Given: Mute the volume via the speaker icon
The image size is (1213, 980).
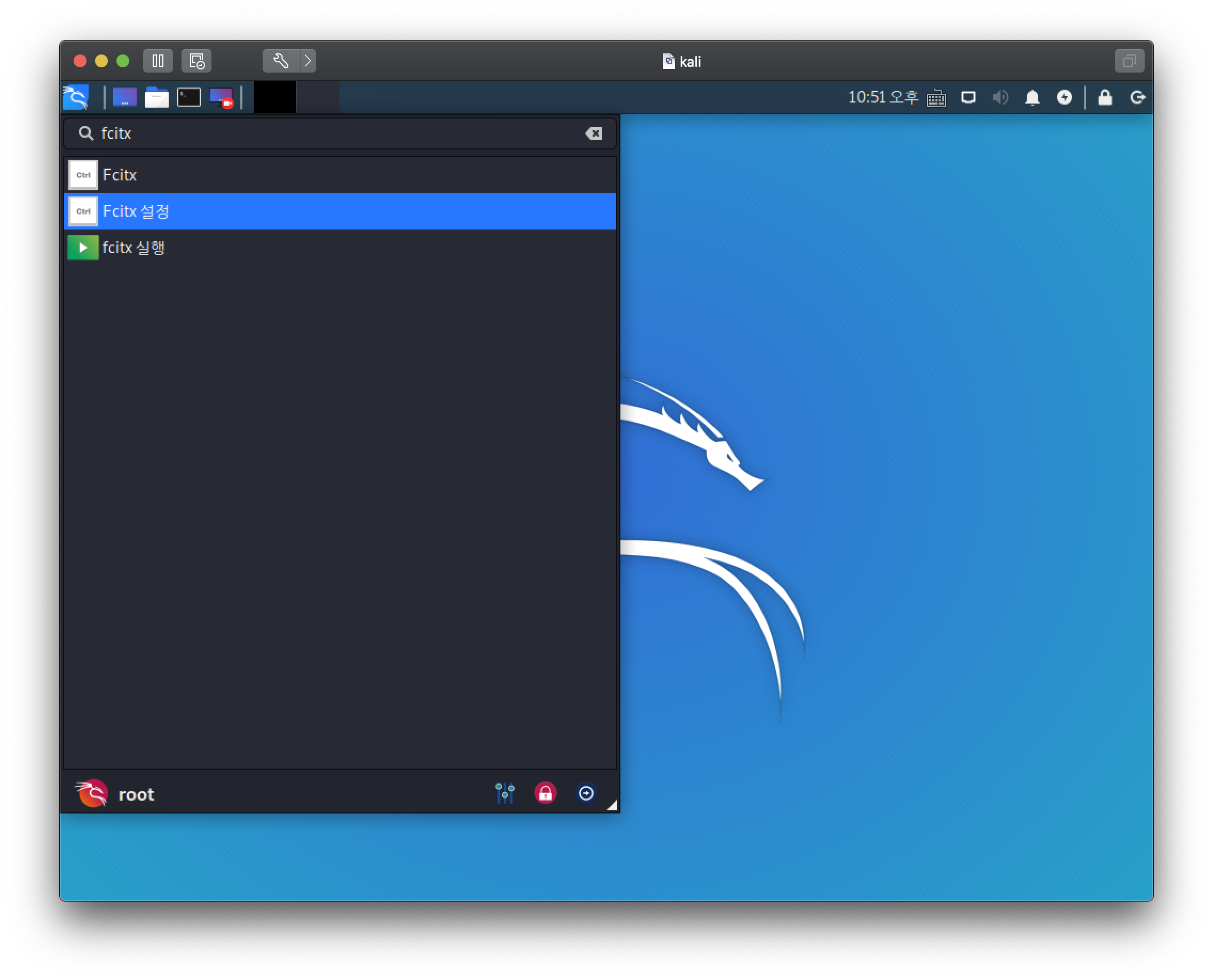Looking at the screenshot, I should coord(1000,97).
